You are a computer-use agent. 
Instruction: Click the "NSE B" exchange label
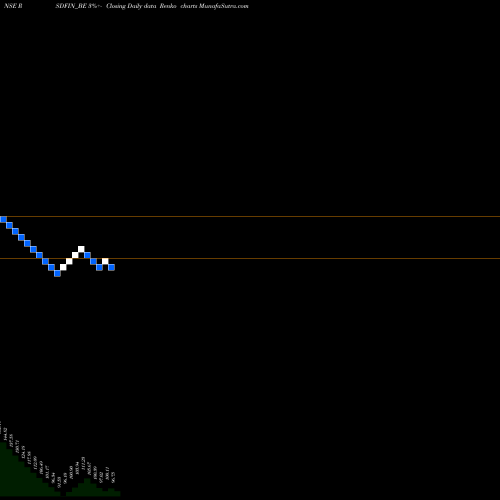coord(13,6)
